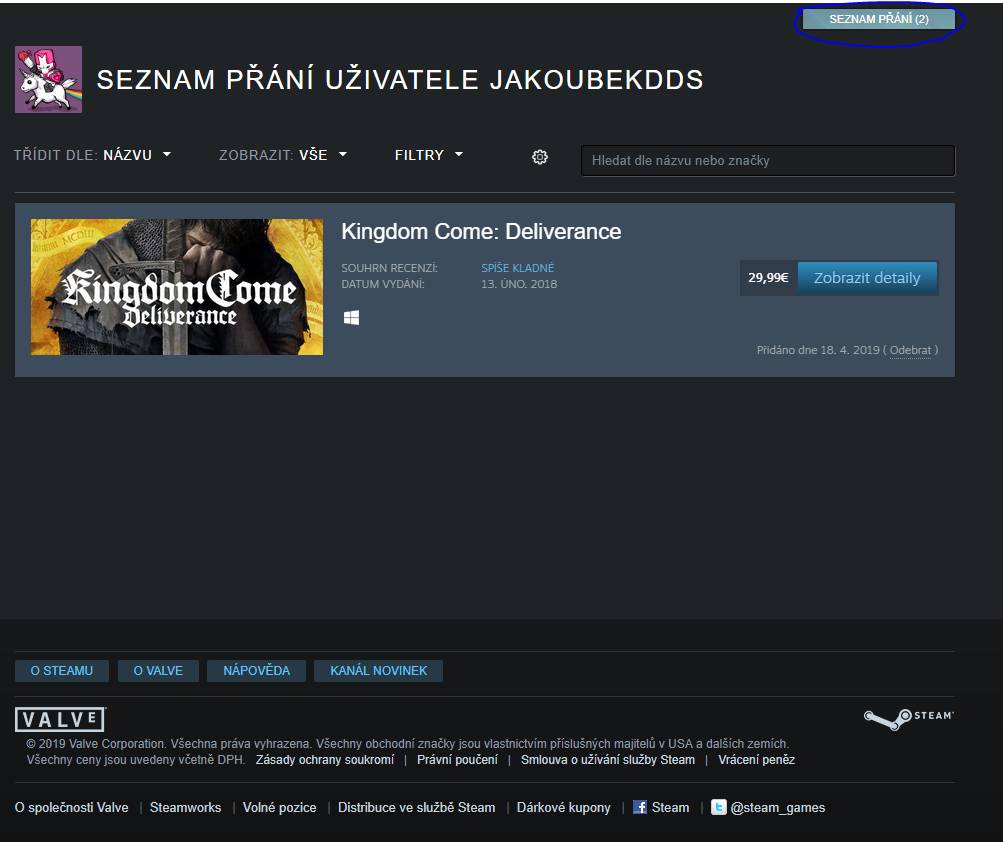
Task: Open the Kingdom Come: Deliverance title link
Action: 481,232
